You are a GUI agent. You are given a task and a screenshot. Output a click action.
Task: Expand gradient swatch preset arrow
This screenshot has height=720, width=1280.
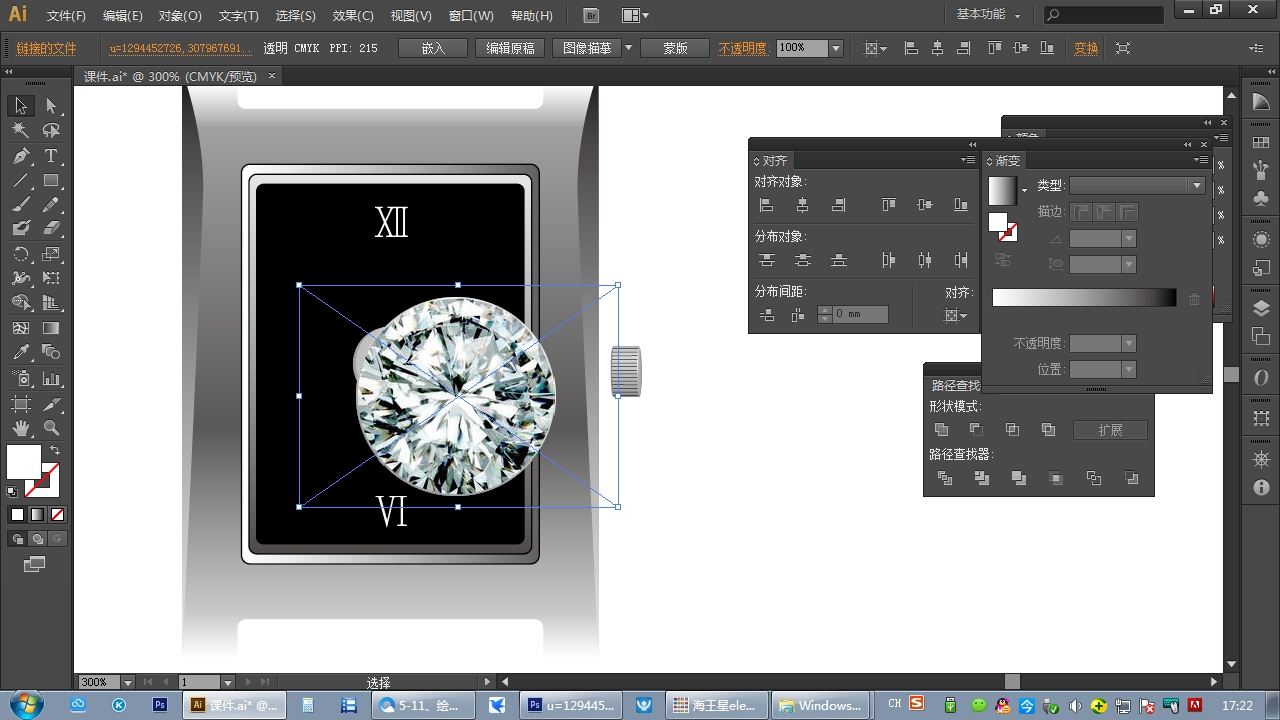click(x=1024, y=190)
